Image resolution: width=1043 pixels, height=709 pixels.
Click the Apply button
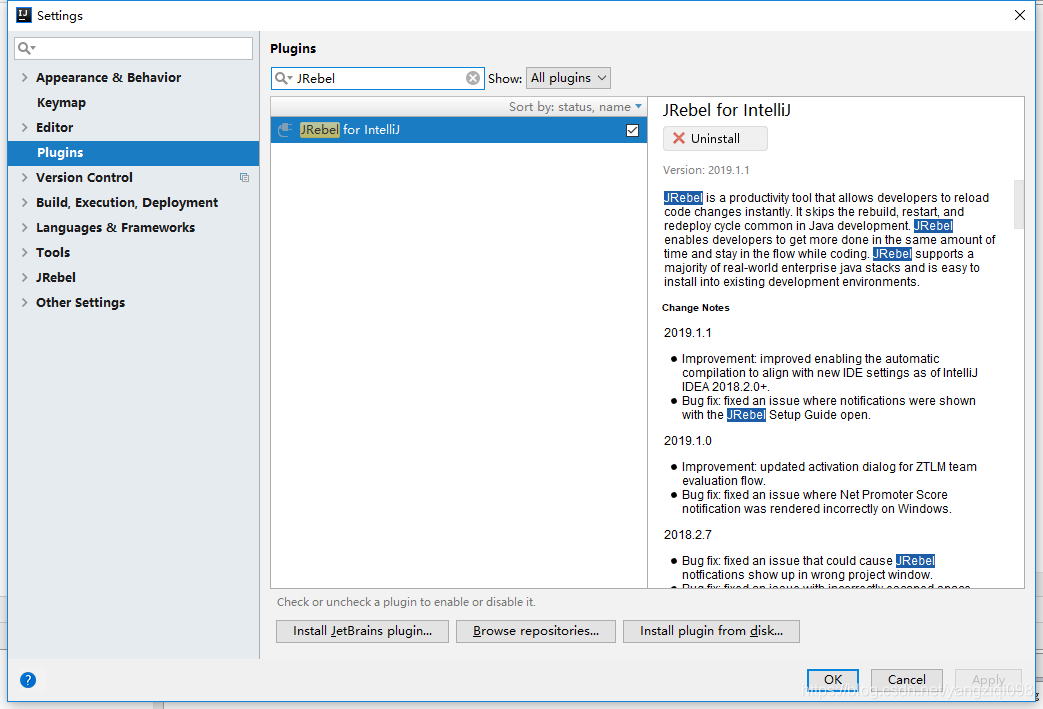[988, 680]
